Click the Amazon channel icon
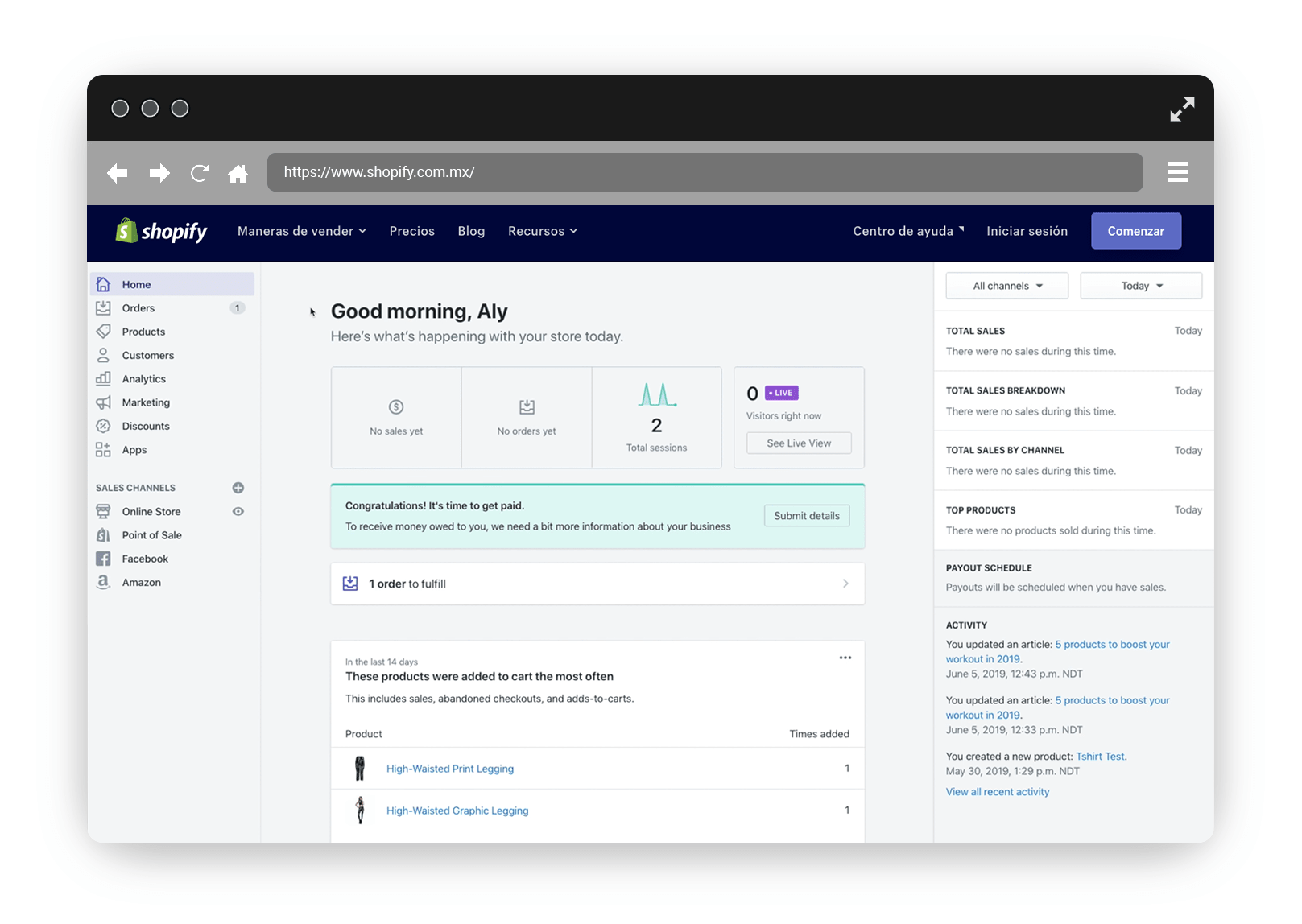1302x924 pixels. 103,582
